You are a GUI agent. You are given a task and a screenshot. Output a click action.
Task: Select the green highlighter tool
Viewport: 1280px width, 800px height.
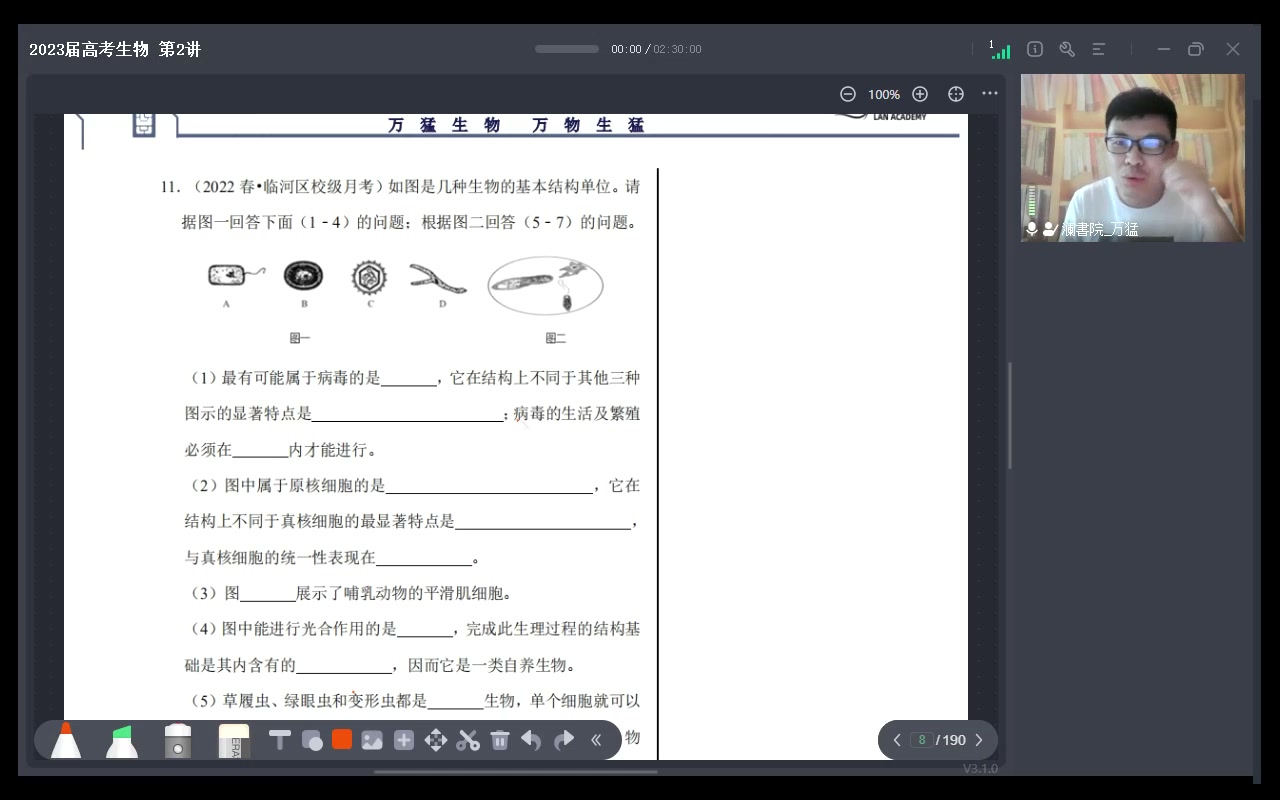[122, 741]
